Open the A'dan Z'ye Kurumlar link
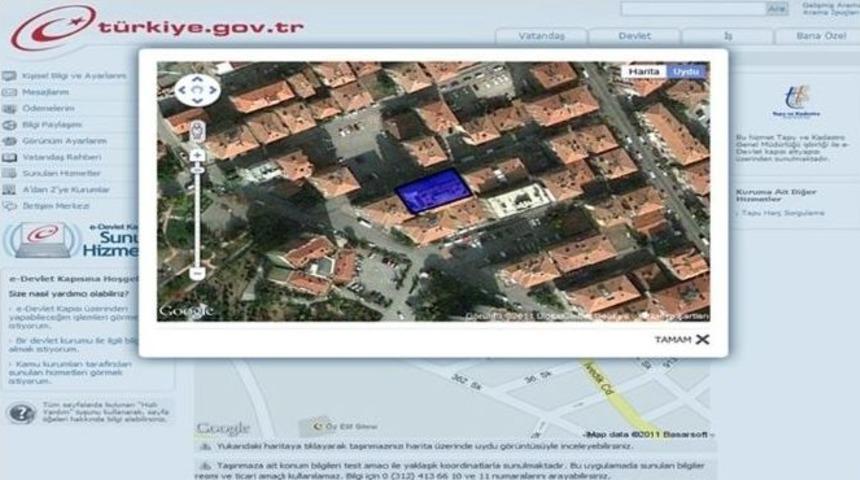 (66, 190)
